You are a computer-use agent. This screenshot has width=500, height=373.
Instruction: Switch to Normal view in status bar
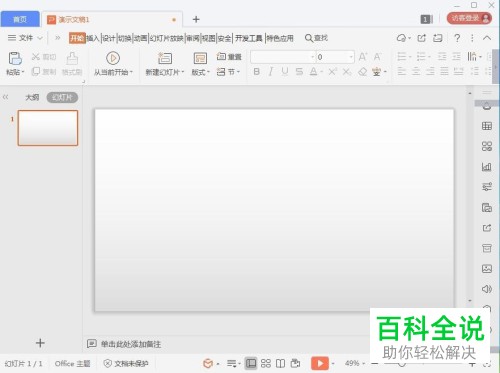coord(251,363)
